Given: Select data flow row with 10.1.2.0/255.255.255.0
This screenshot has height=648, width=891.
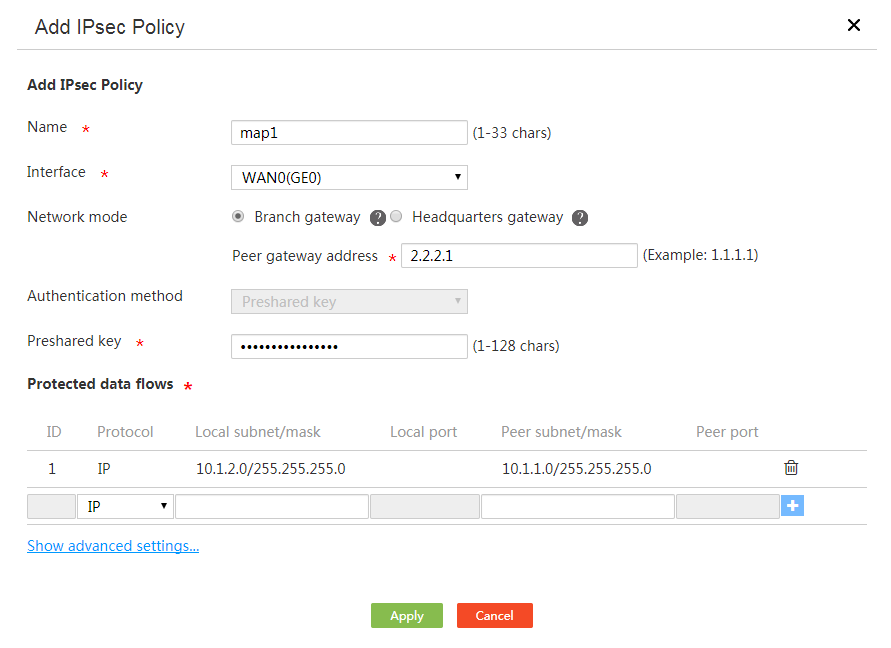Looking at the screenshot, I should (x=447, y=469).
